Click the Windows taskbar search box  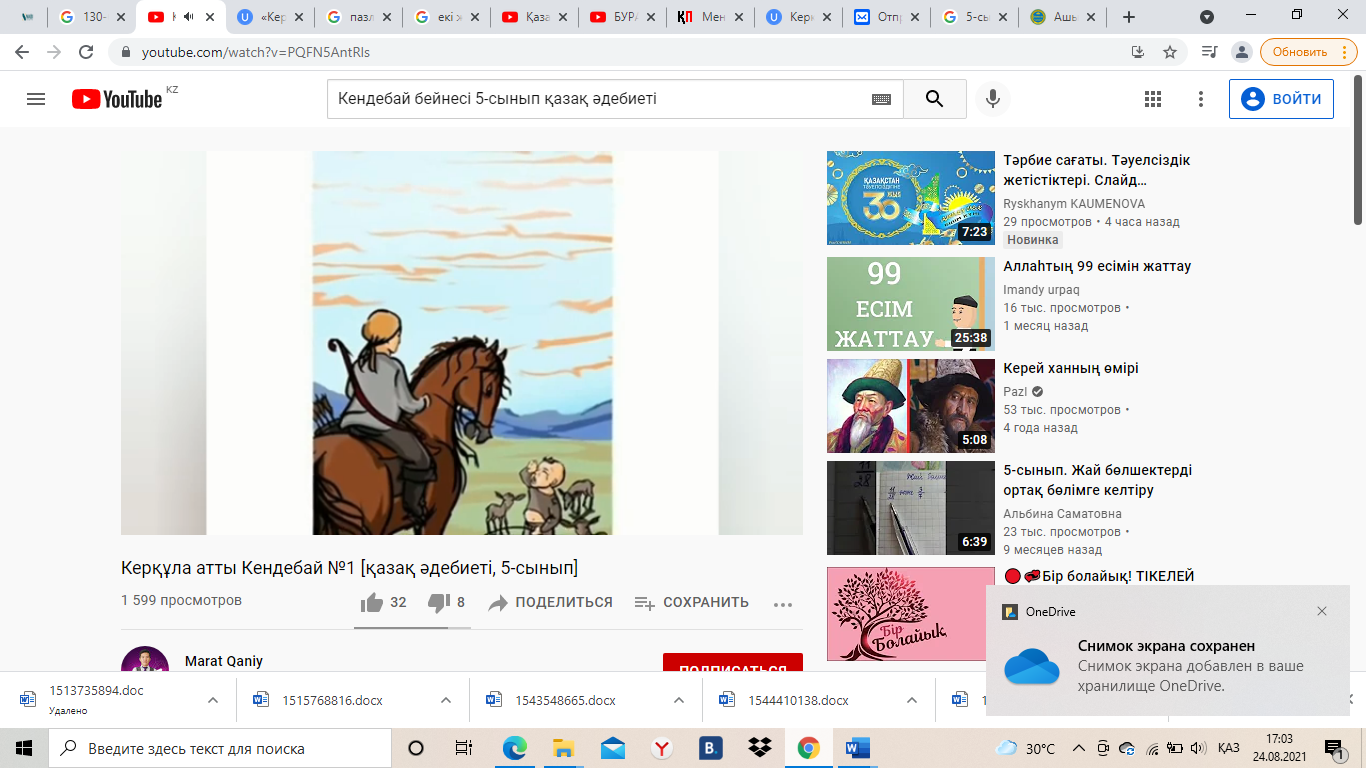[220, 748]
